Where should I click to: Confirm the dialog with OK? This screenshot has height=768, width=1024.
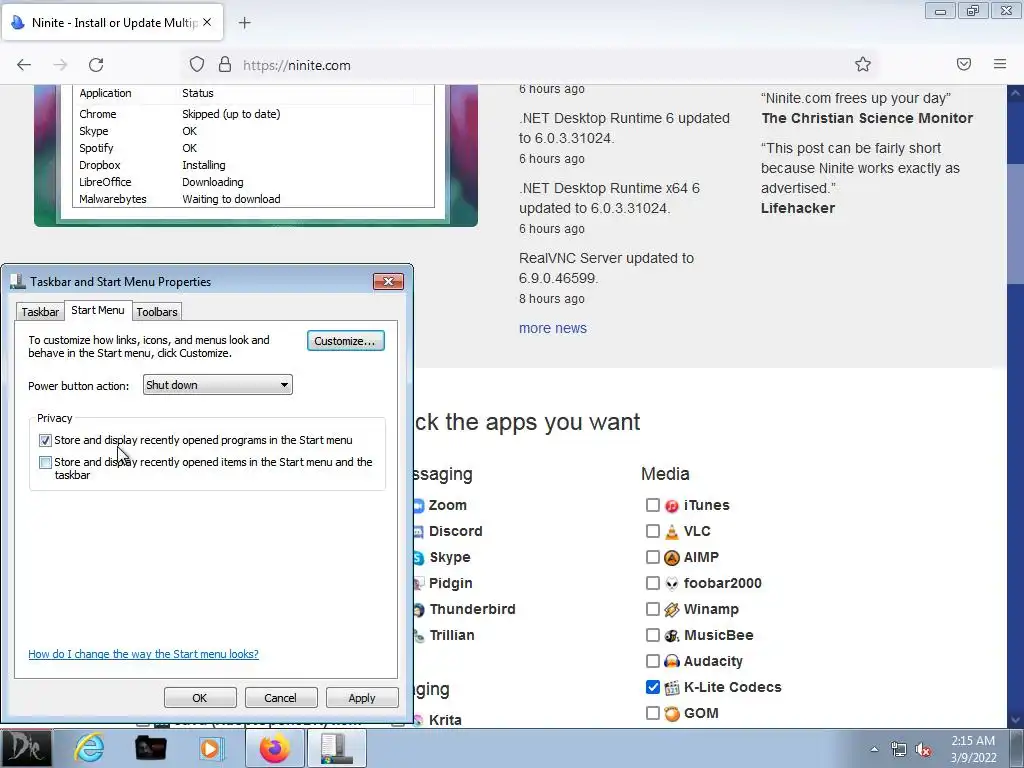coord(200,697)
